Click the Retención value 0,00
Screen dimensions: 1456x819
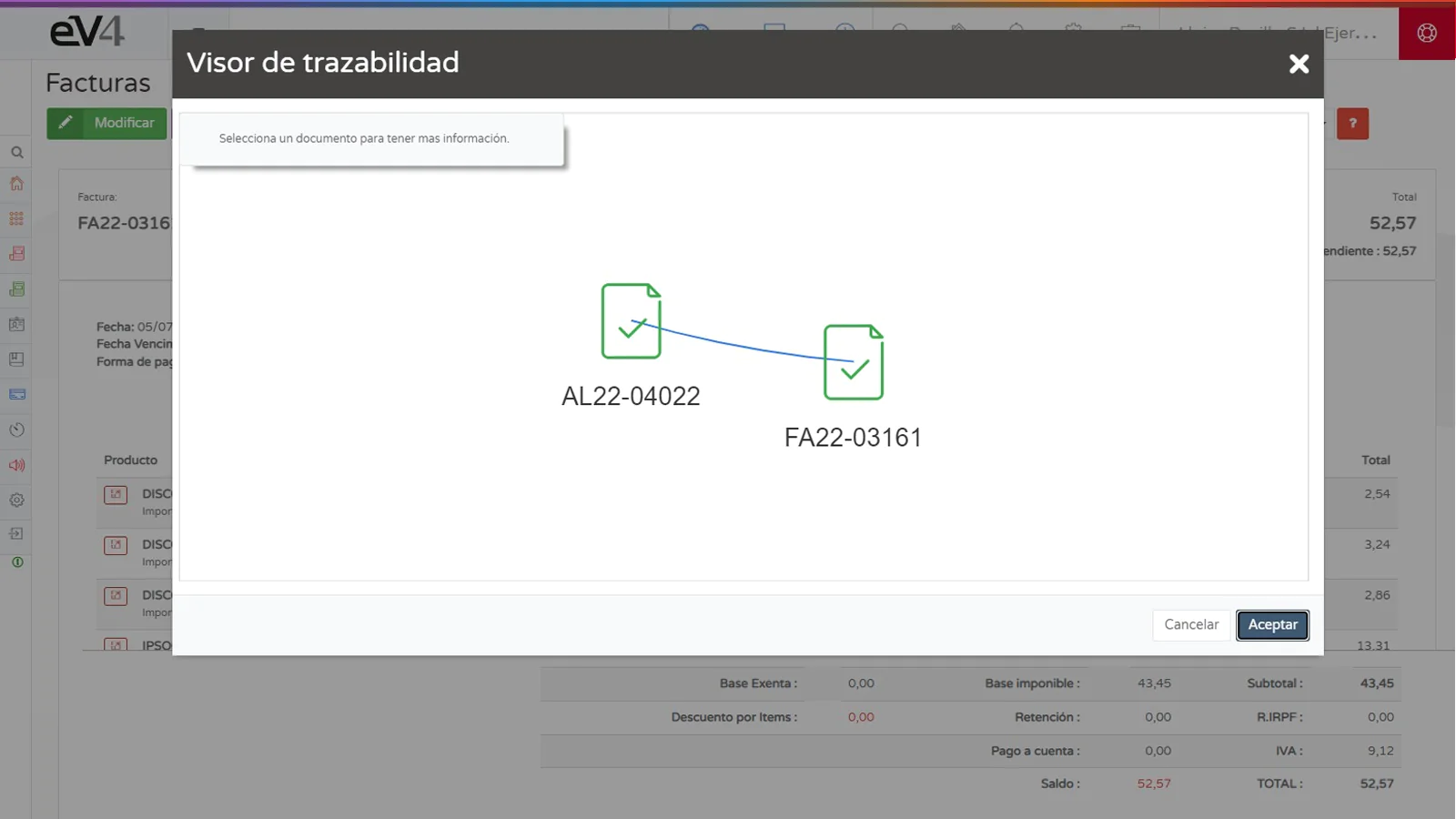1158,717
